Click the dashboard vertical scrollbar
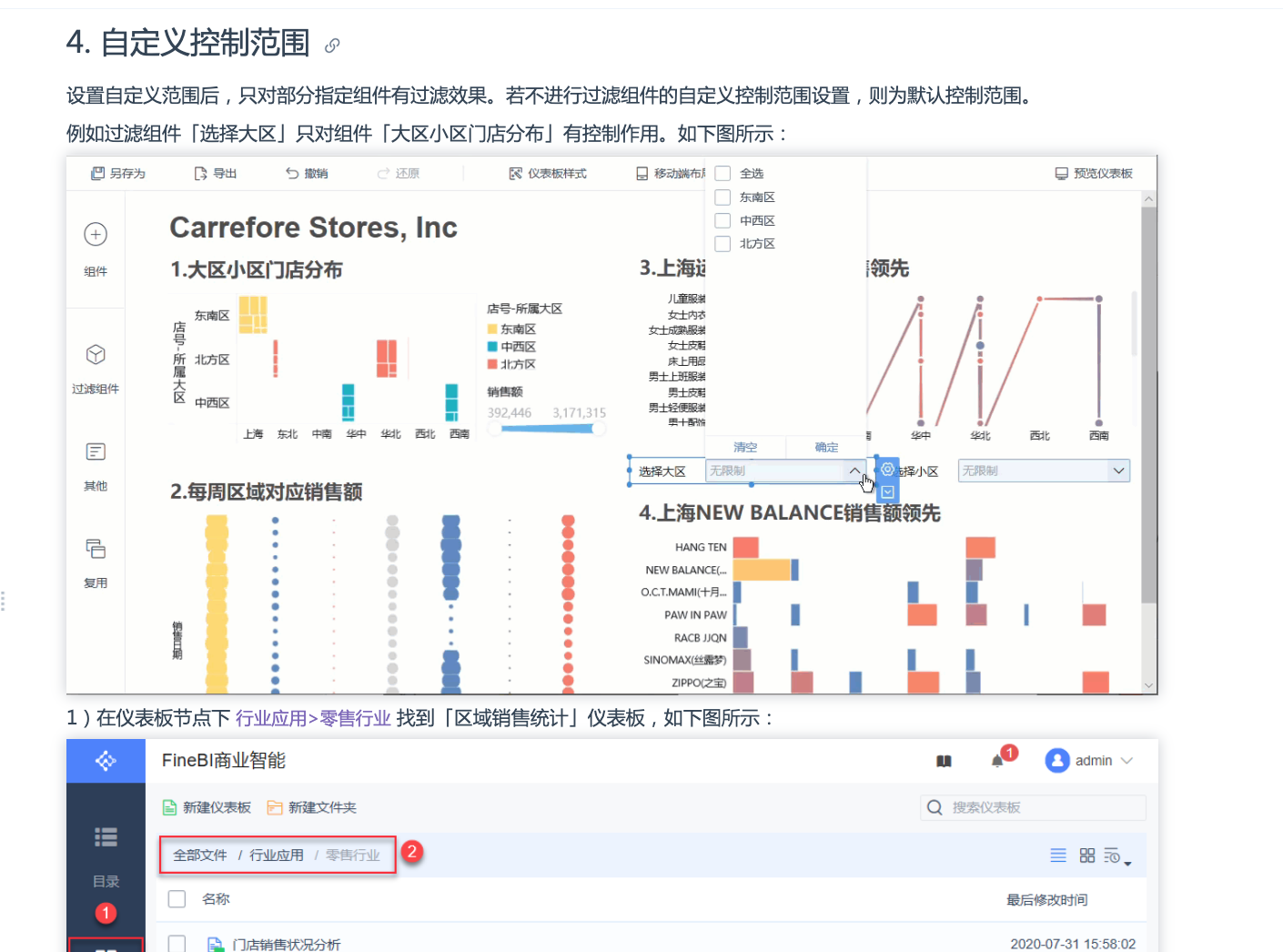 1148,405
